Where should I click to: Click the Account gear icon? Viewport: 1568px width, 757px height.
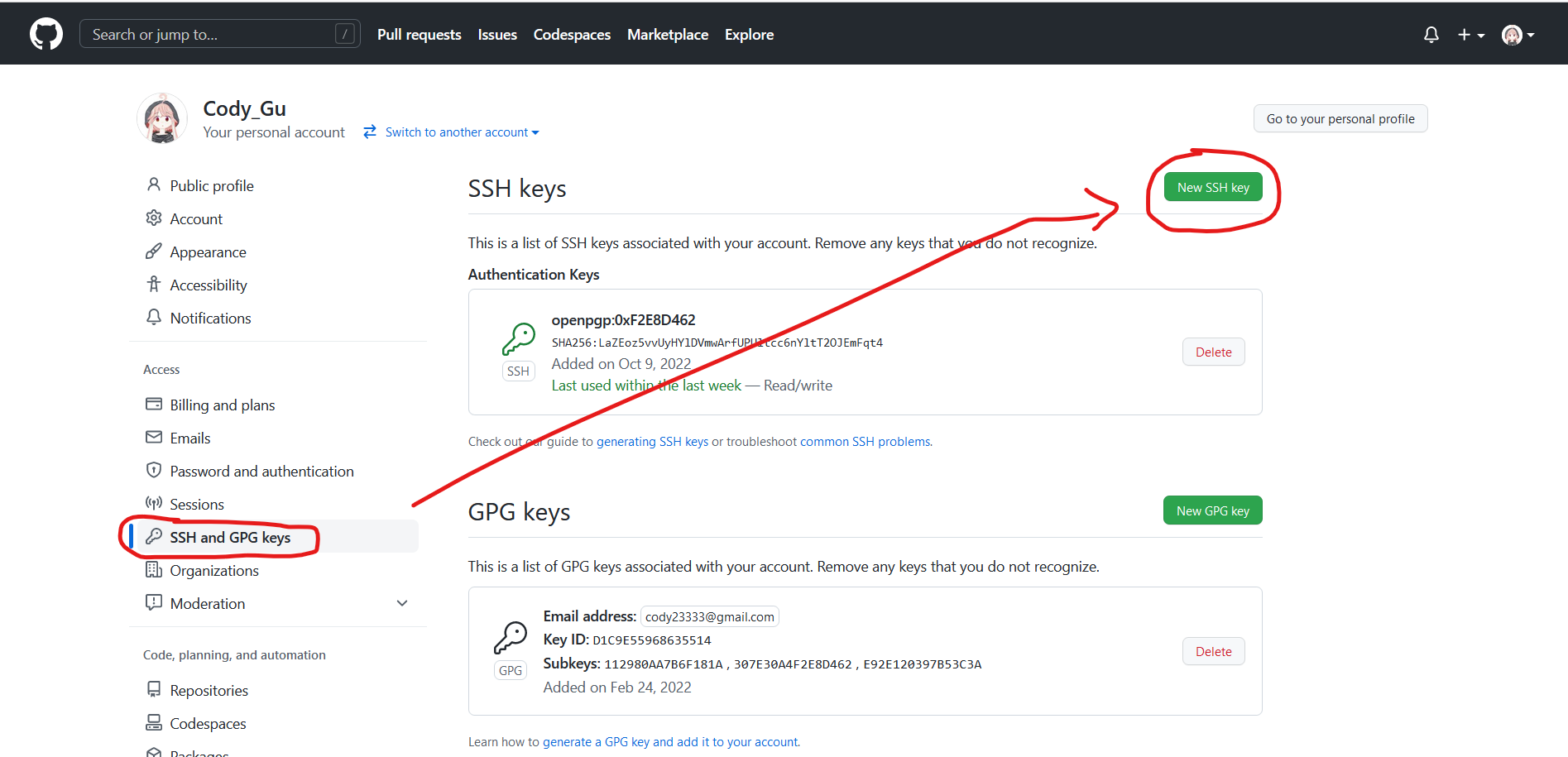pyautogui.click(x=154, y=218)
